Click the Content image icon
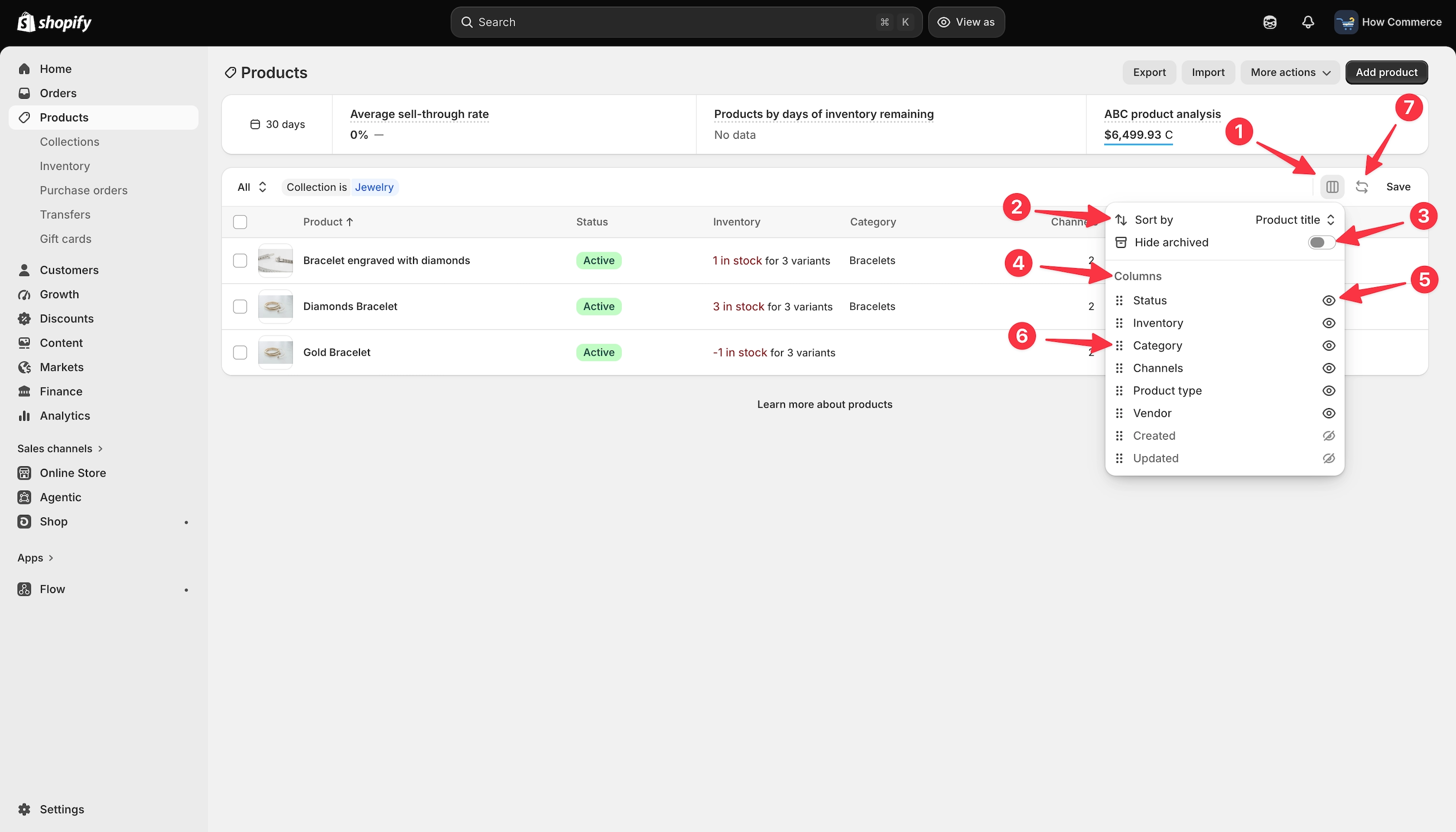This screenshot has height=832, width=1456. tap(24, 343)
